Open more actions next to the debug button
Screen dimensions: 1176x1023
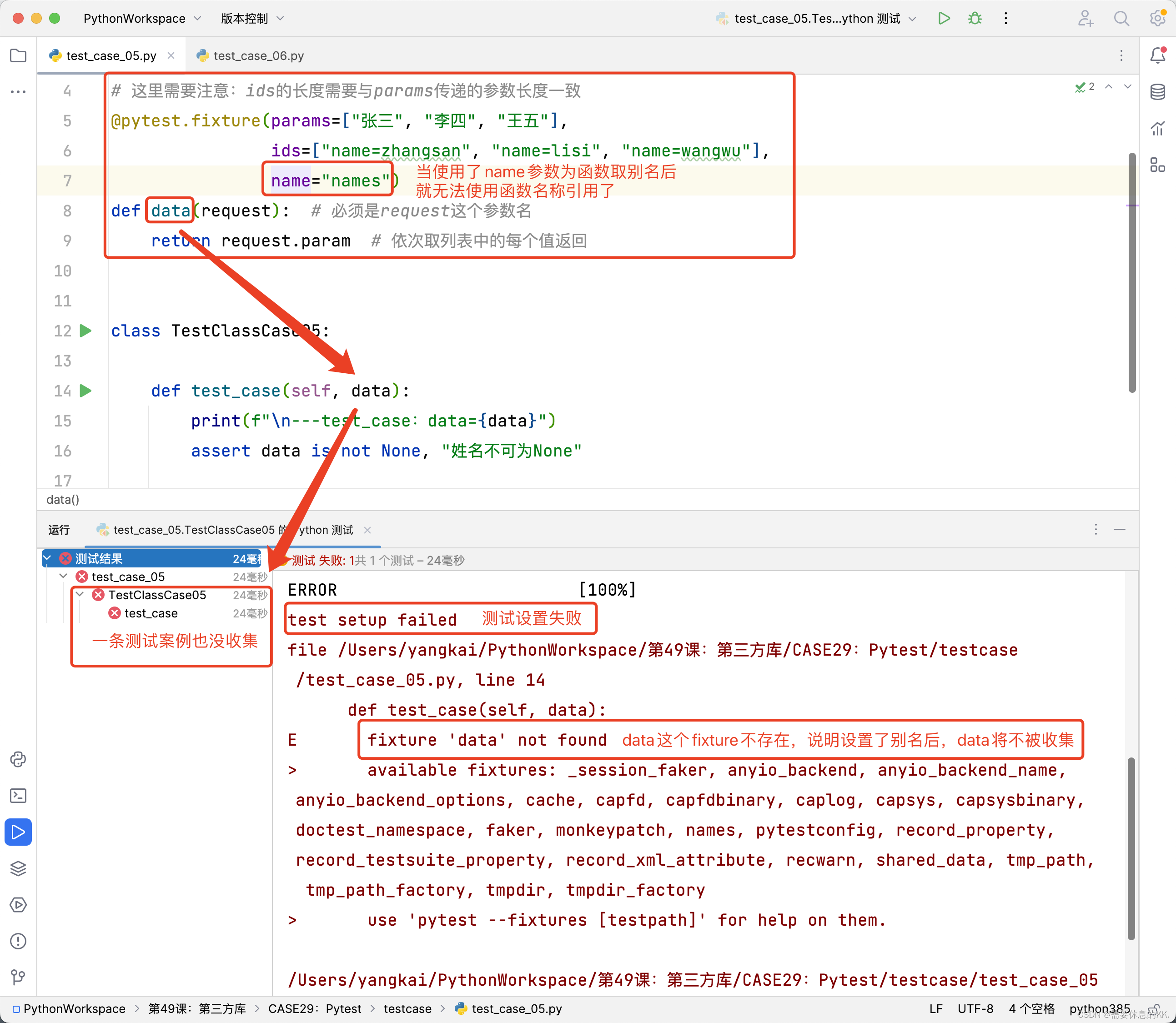(x=1005, y=18)
